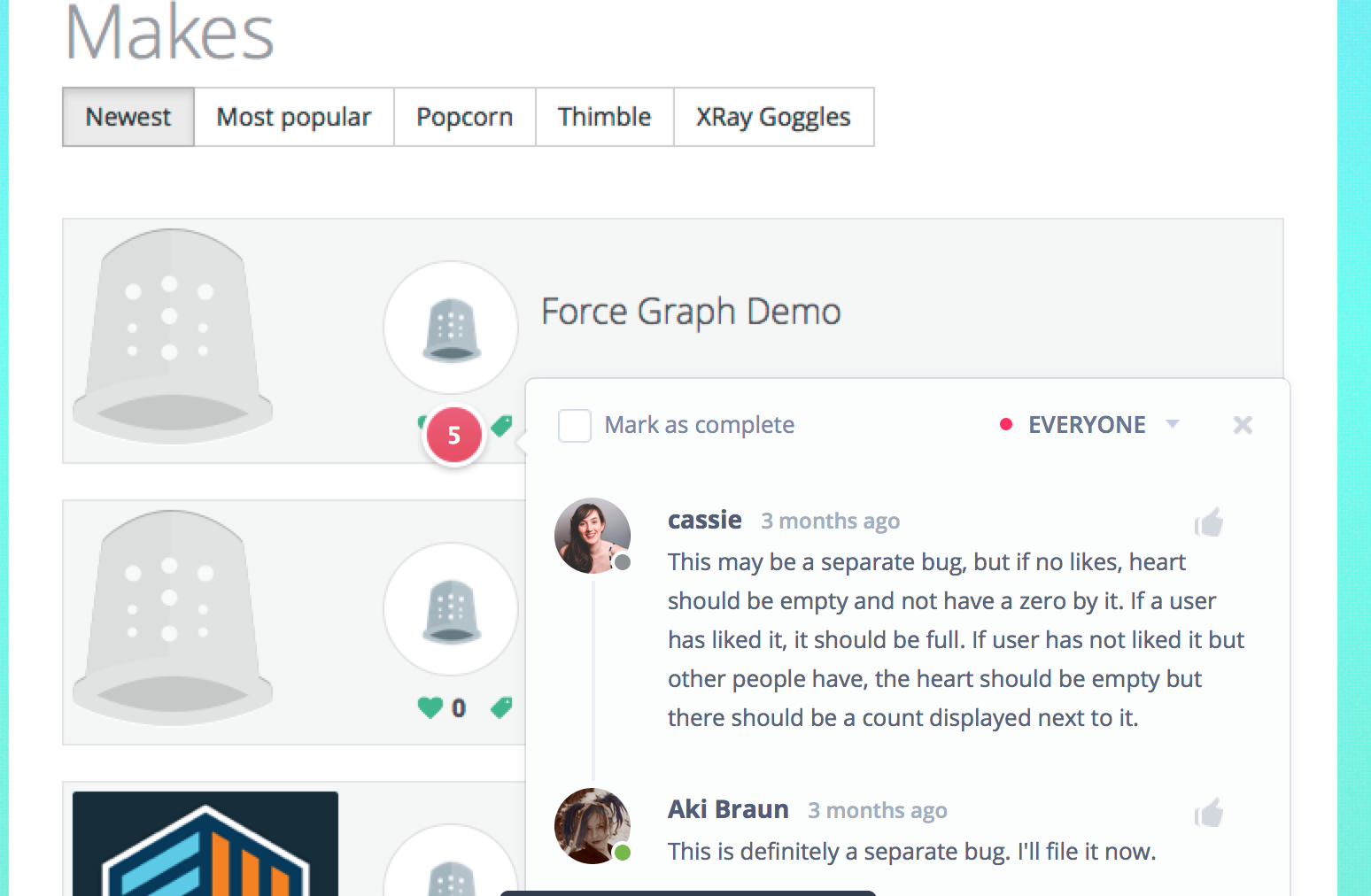This screenshot has height=896, width=1371.
Task: Check the Mark as complete checkbox
Action: (x=575, y=426)
